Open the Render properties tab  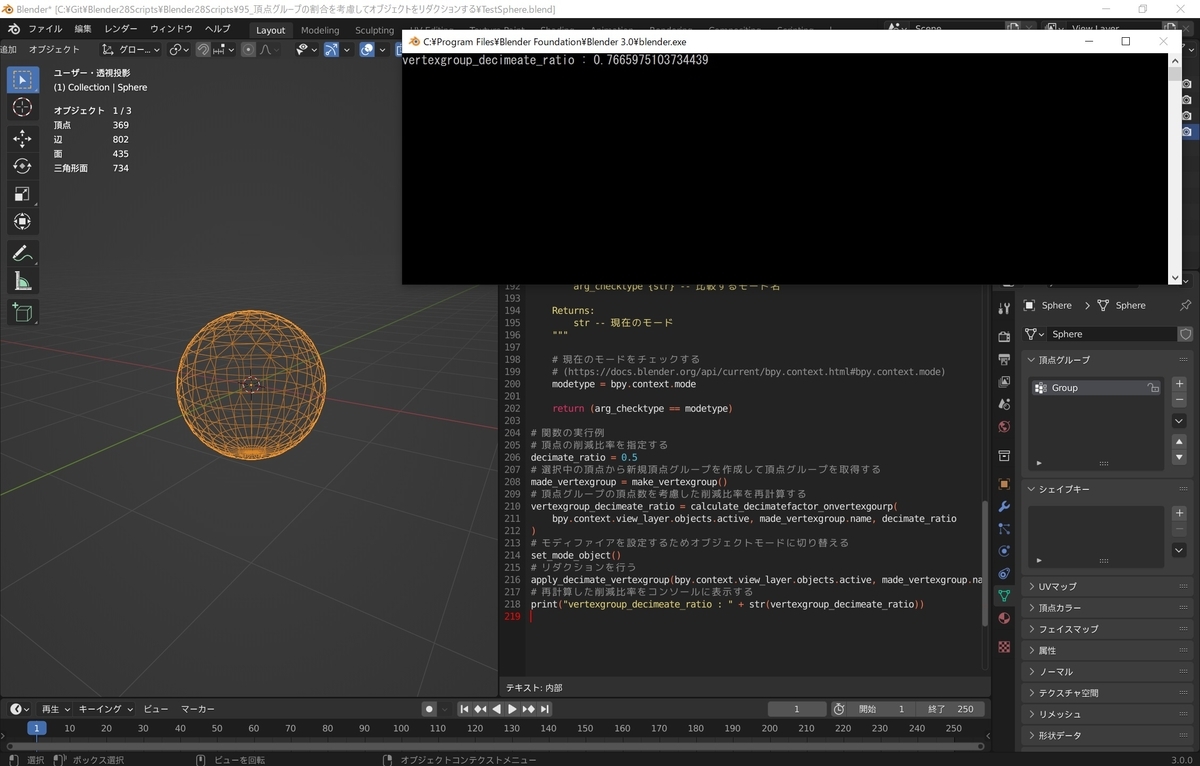point(1003,336)
